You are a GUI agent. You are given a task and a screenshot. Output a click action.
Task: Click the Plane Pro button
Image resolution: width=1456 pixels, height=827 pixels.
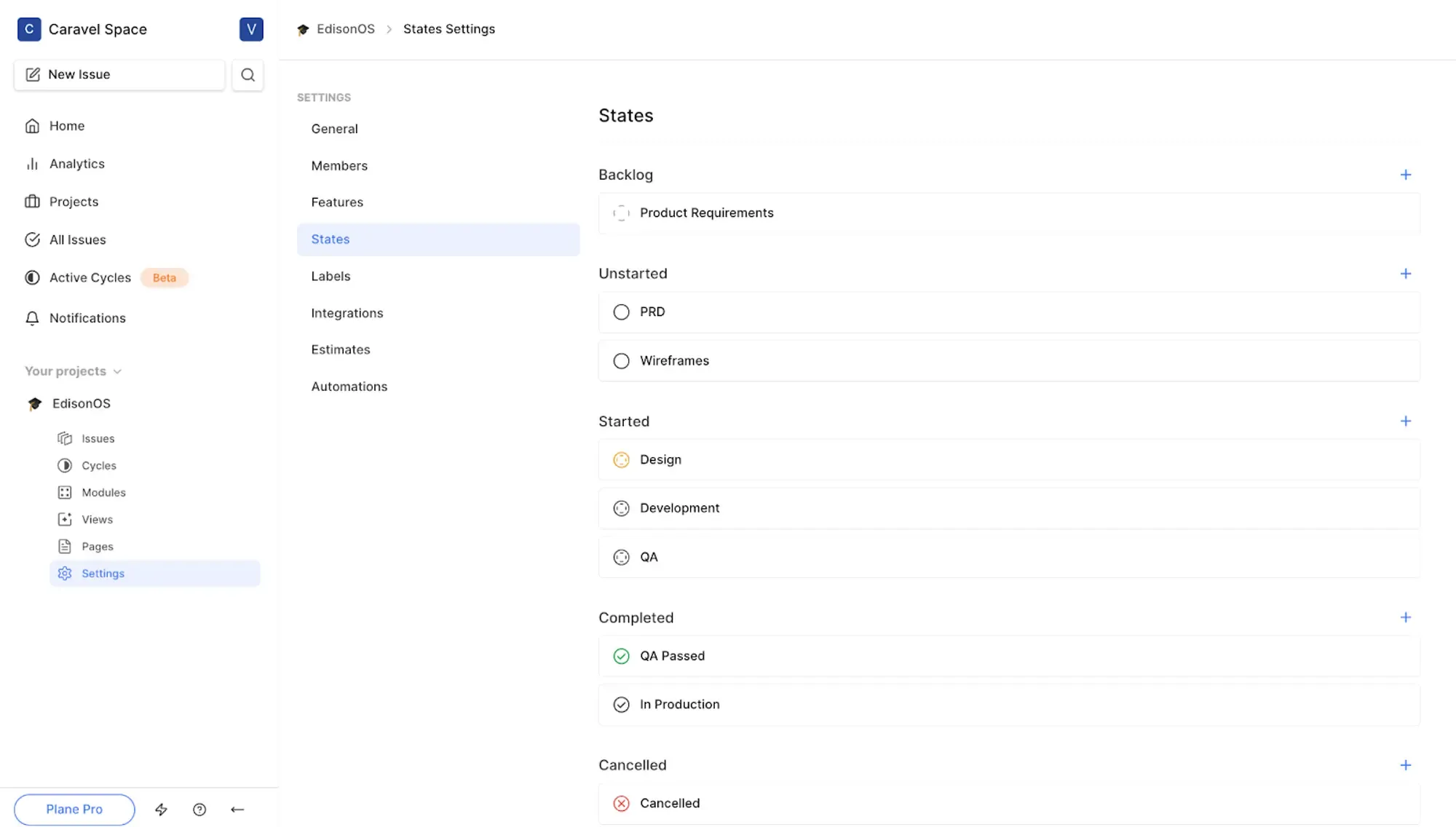coord(74,810)
